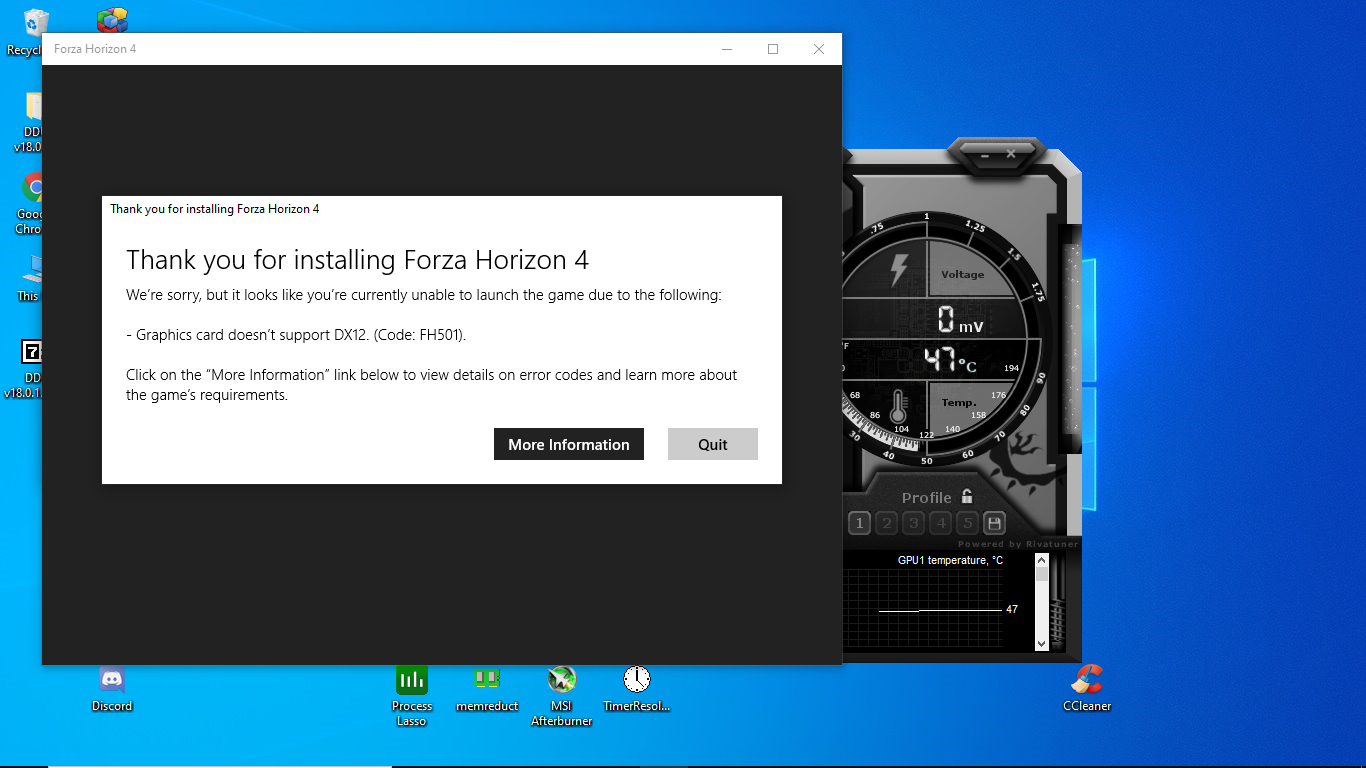Quit the Forza Horizon 4 dialog
The height and width of the screenshot is (768, 1366).
tap(713, 444)
